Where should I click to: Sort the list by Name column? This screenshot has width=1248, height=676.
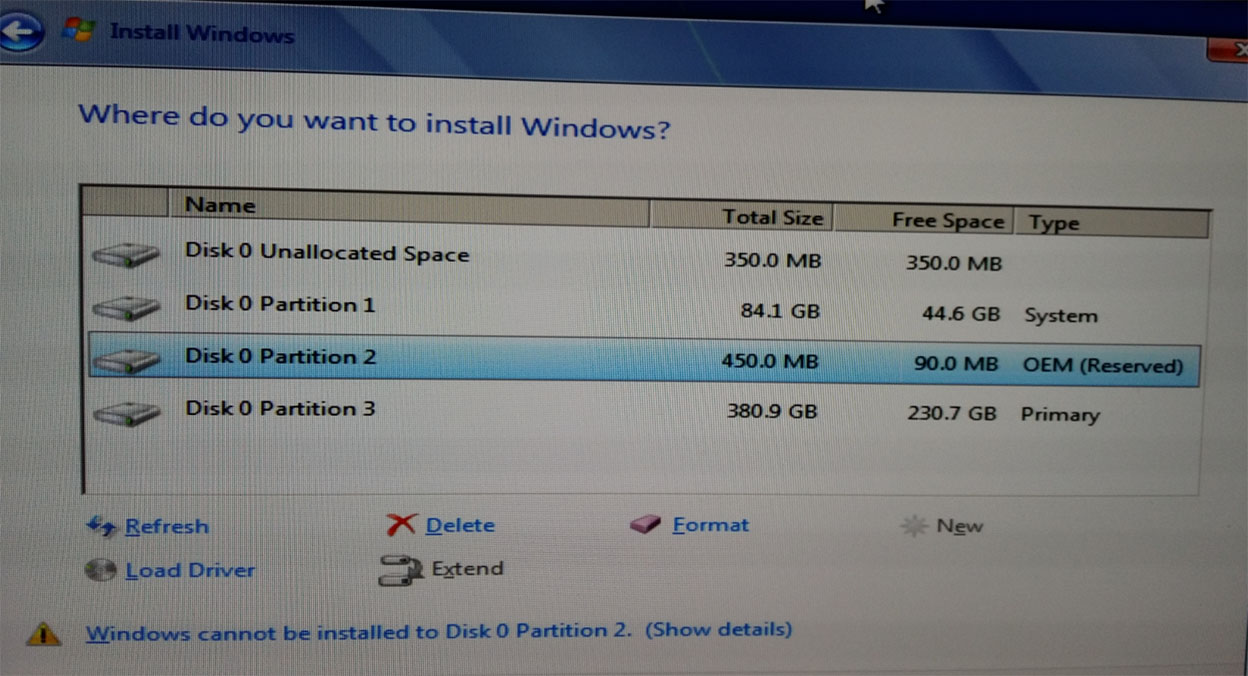(x=409, y=207)
